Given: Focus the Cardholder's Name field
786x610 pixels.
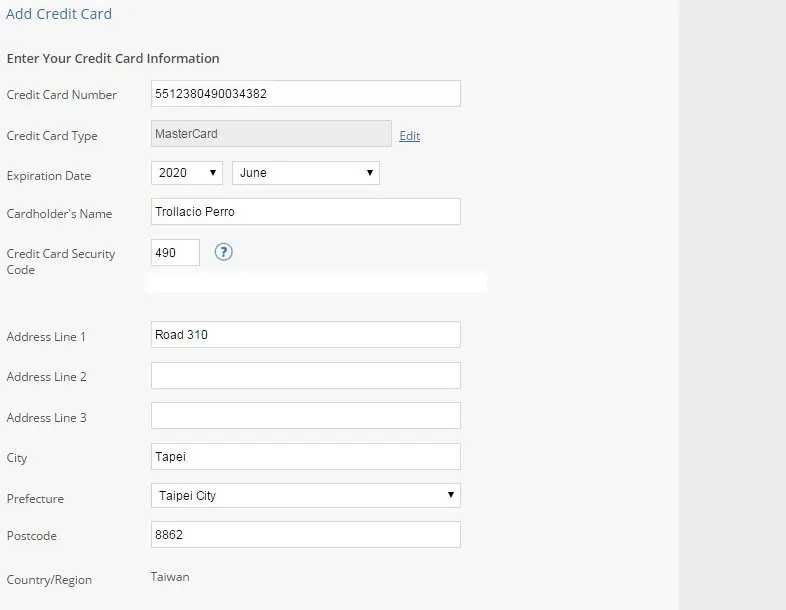Looking at the screenshot, I should (306, 212).
